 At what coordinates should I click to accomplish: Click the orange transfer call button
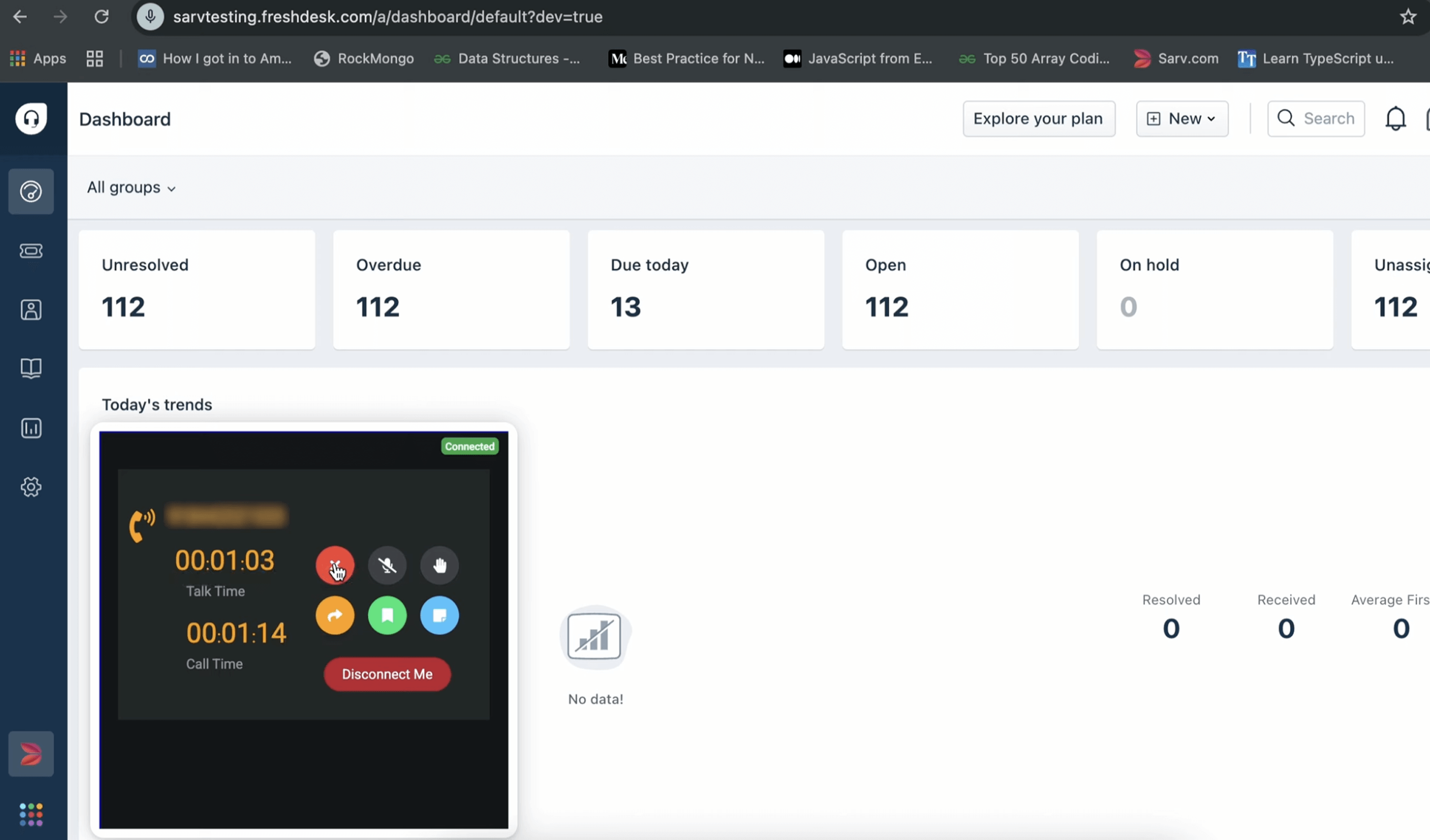pyautogui.click(x=335, y=615)
